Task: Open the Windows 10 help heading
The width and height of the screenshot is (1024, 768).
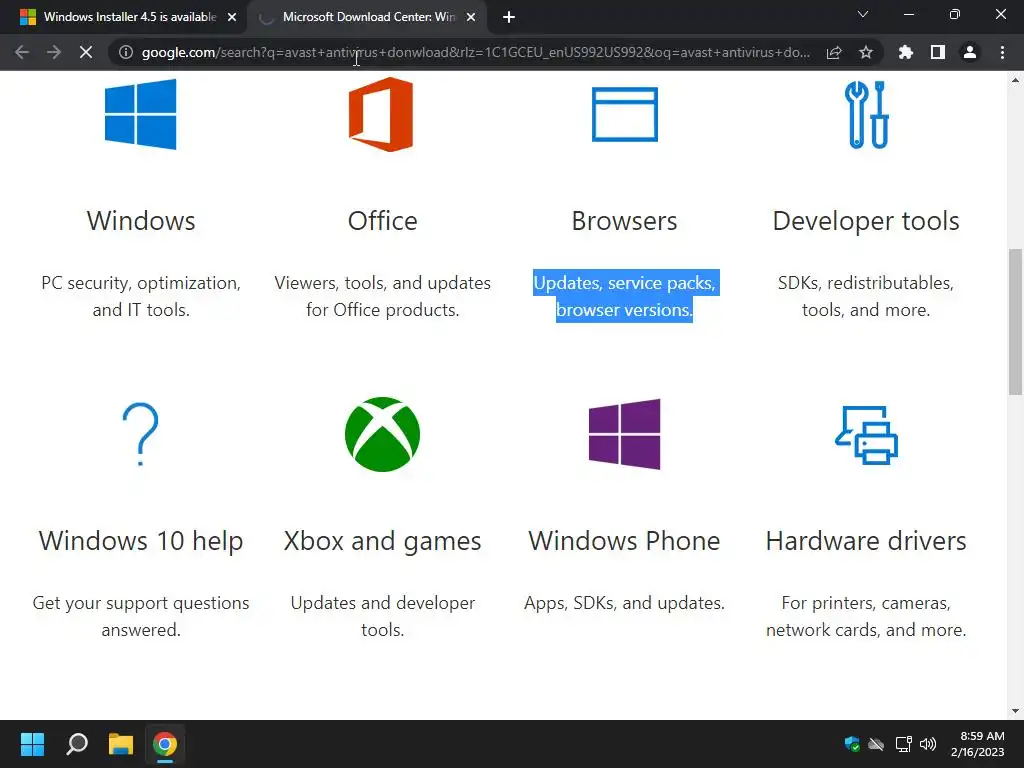Action: [x=141, y=541]
